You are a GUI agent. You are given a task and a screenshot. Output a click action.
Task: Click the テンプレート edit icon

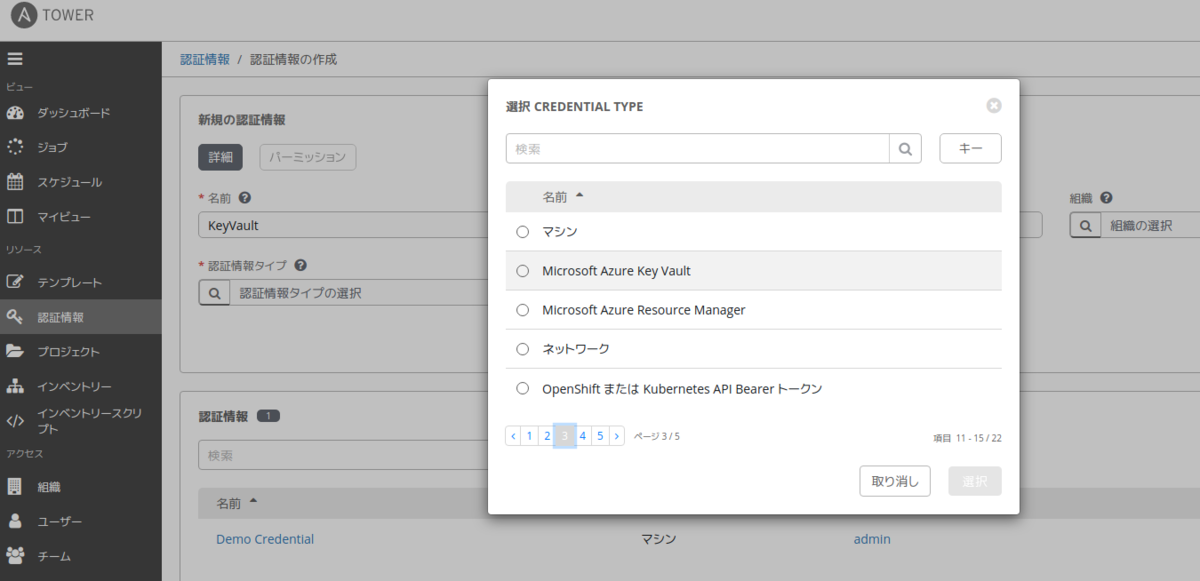coord(15,282)
